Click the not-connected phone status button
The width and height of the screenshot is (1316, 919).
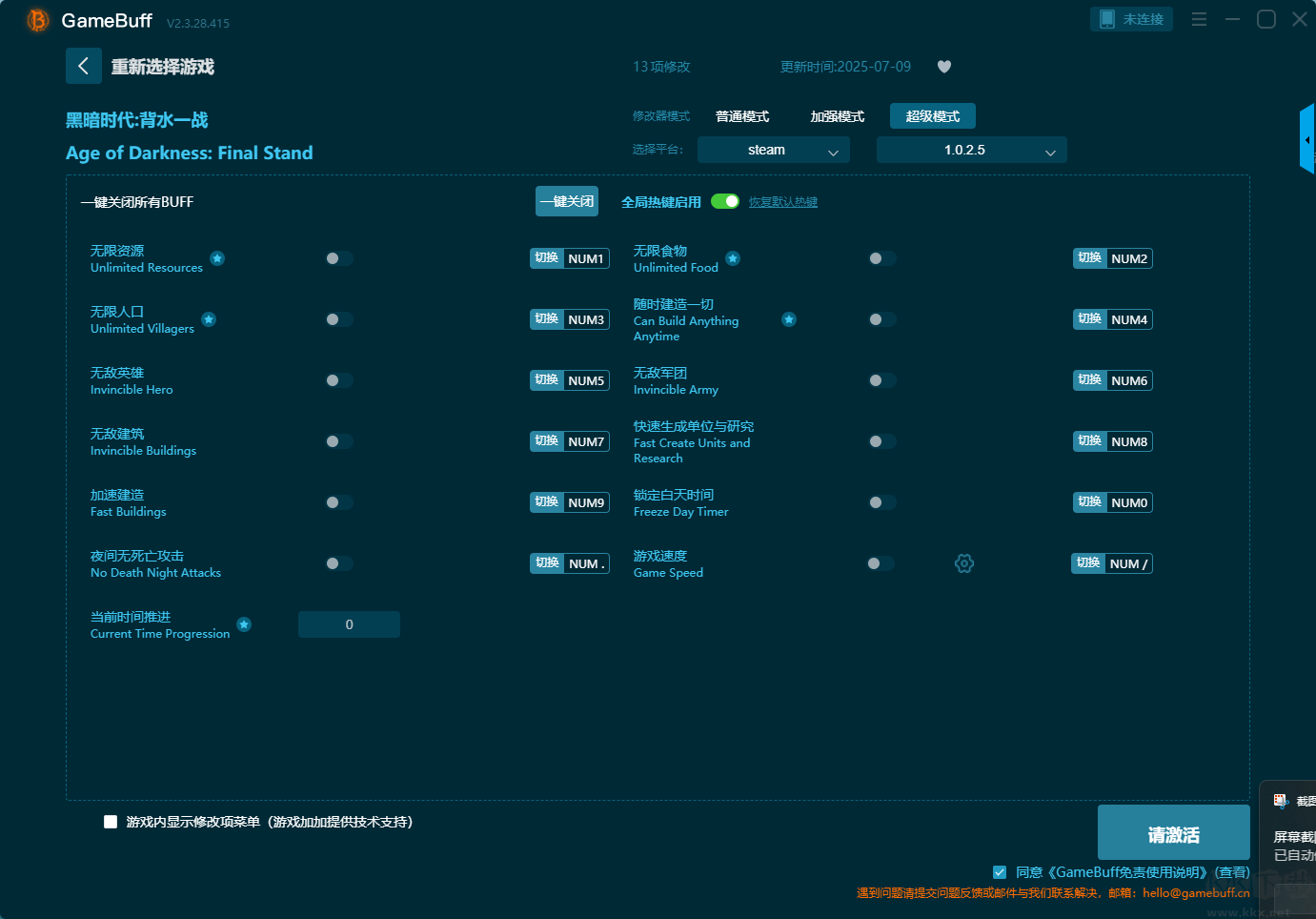(1131, 19)
